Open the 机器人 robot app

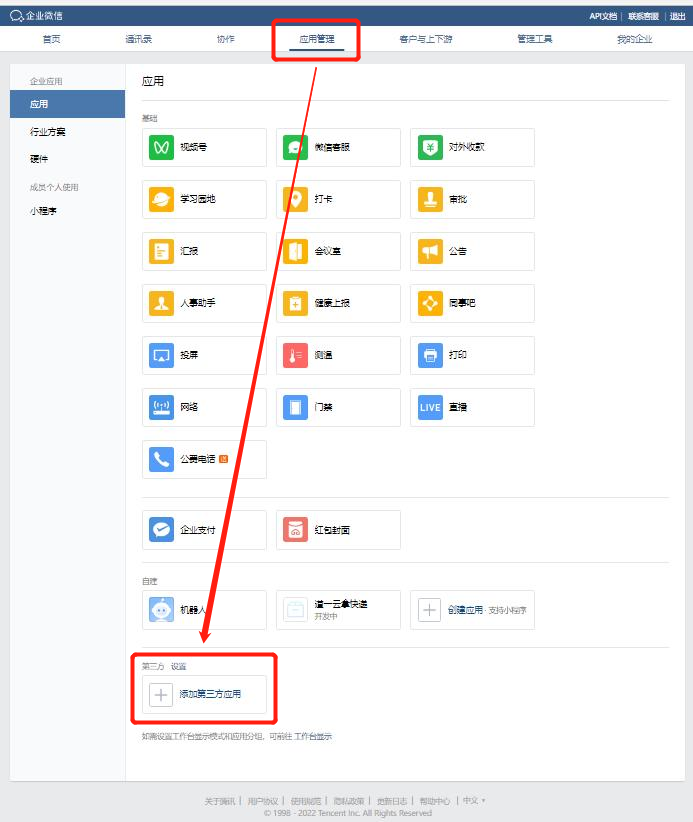pos(162,610)
